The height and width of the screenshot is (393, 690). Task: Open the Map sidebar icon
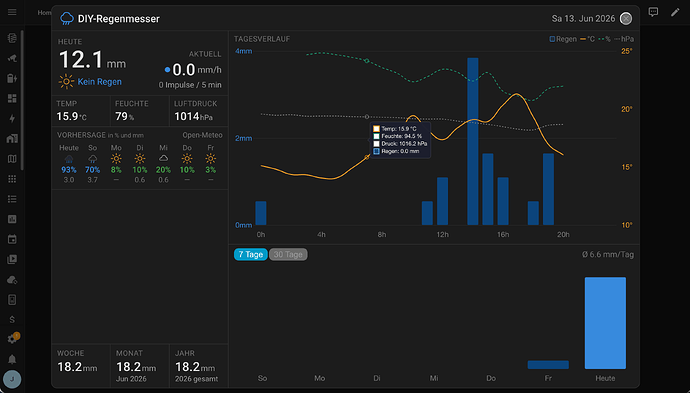tap(12, 159)
